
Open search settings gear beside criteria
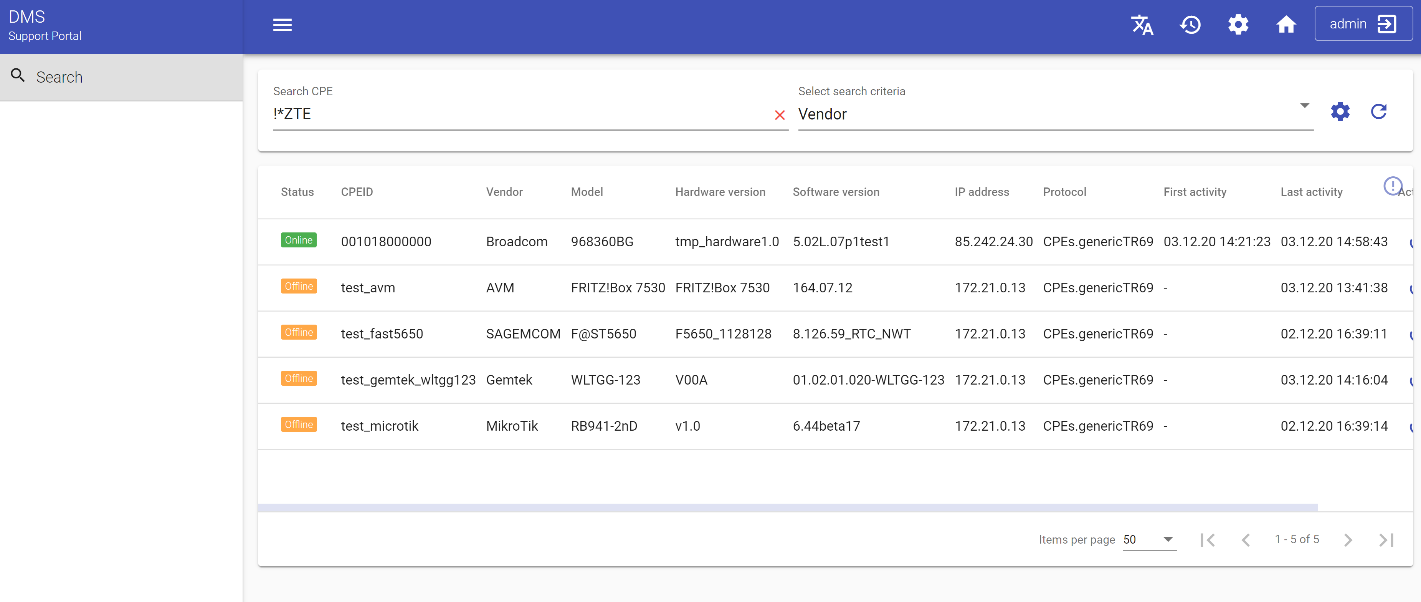(1340, 112)
